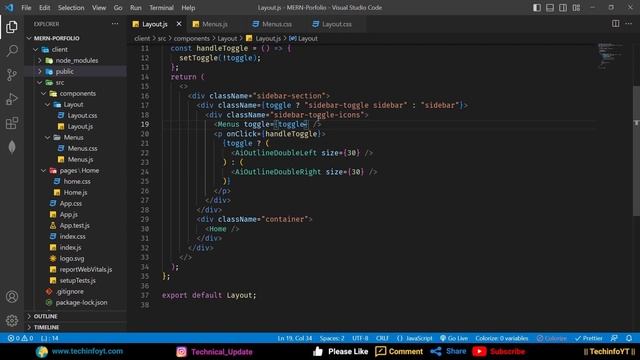The width and height of the screenshot is (640, 360).
Task: Click Prettier status bar item
Action: click(x=589, y=338)
